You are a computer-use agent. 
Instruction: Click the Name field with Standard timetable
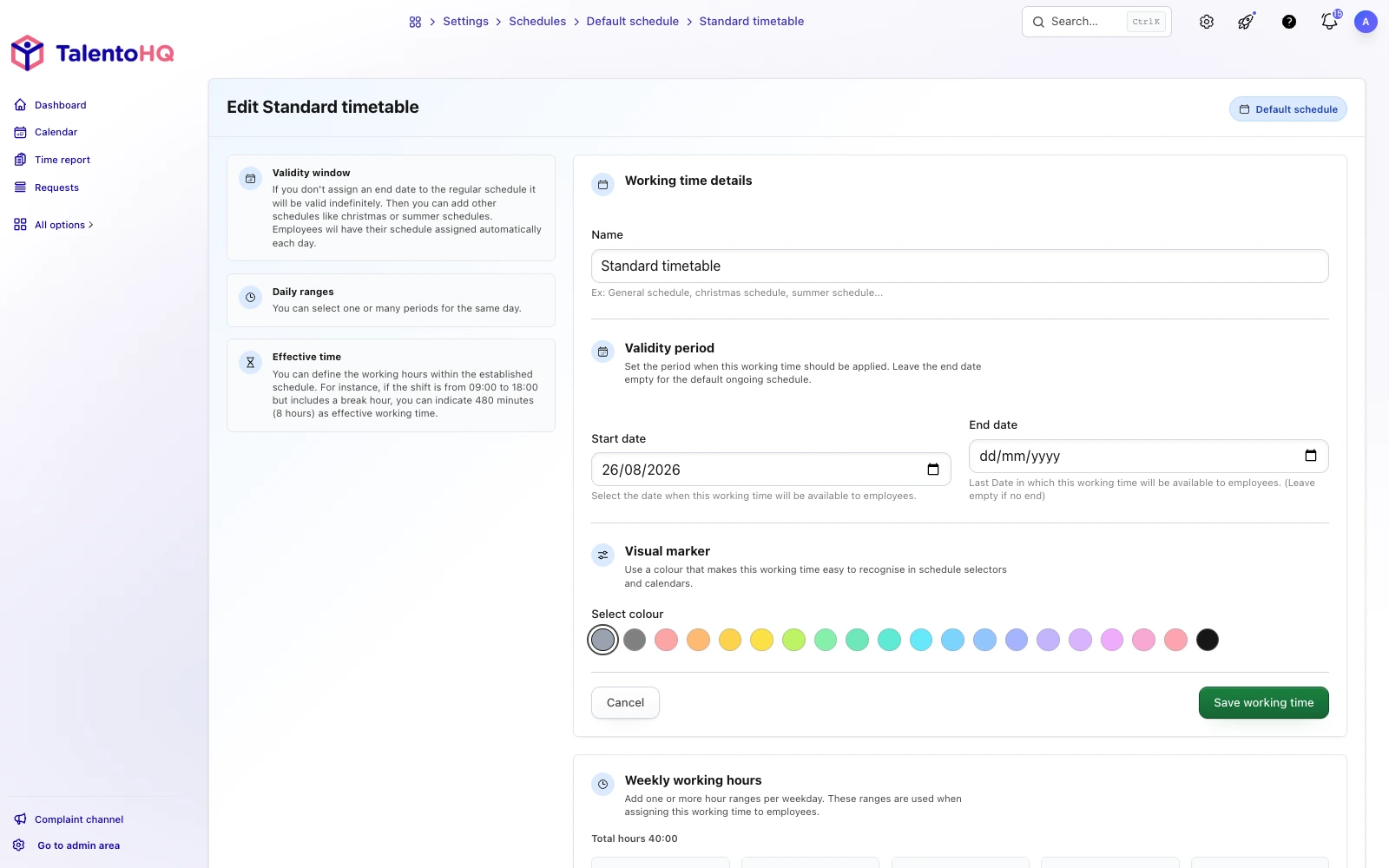(960, 266)
